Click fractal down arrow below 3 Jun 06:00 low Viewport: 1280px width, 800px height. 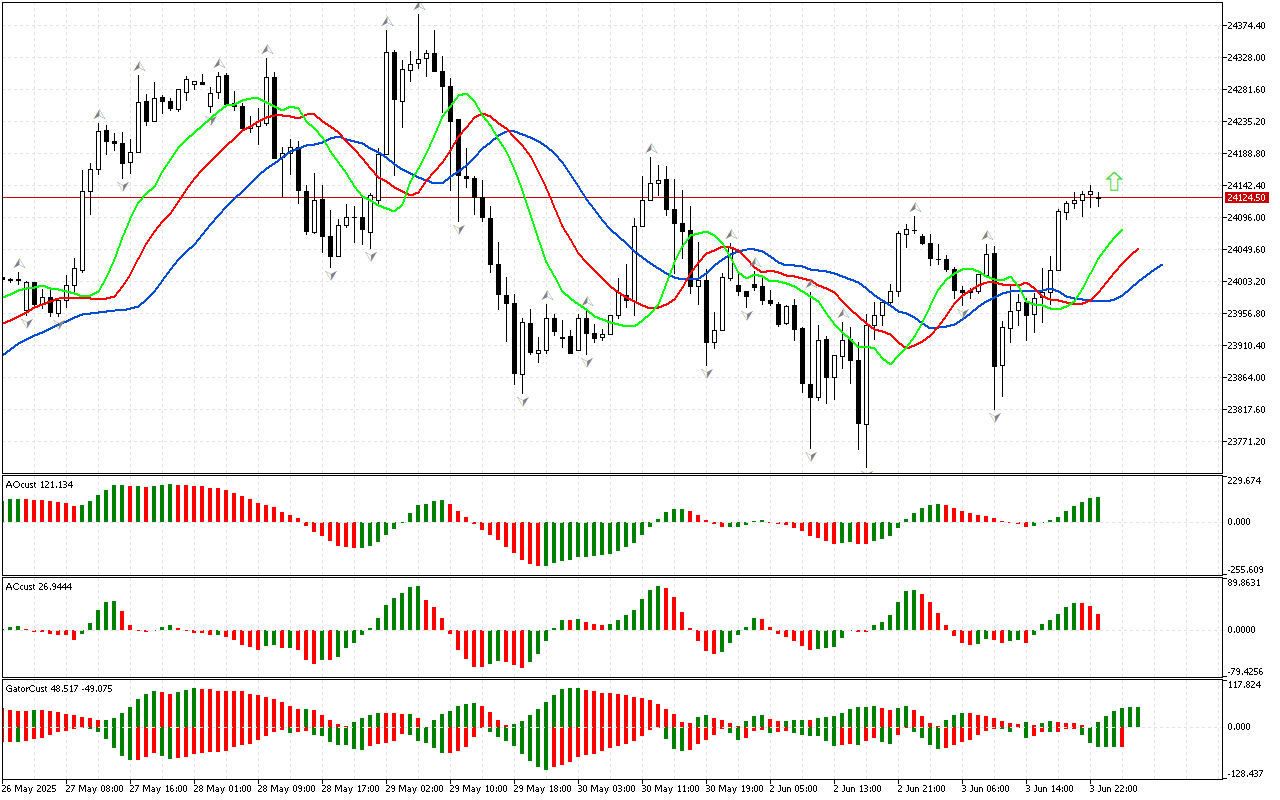tap(996, 415)
